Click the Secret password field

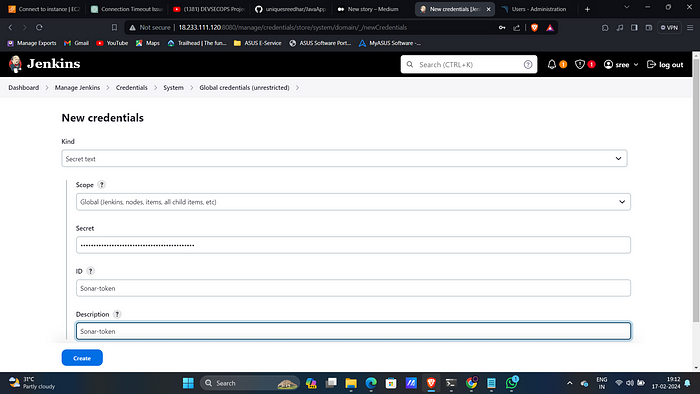tap(353, 245)
